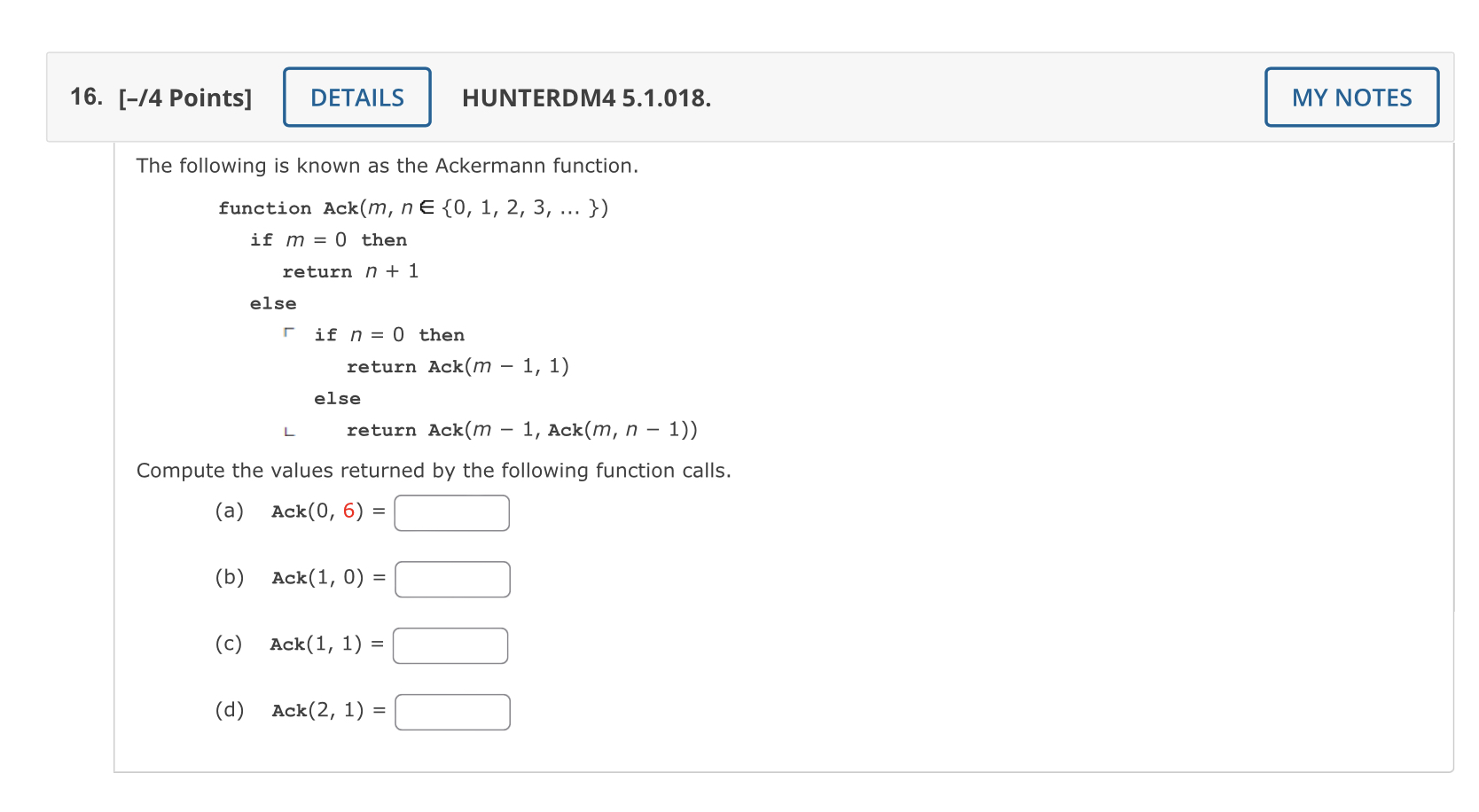
Task: Click the part (a) label
Action: [230, 511]
